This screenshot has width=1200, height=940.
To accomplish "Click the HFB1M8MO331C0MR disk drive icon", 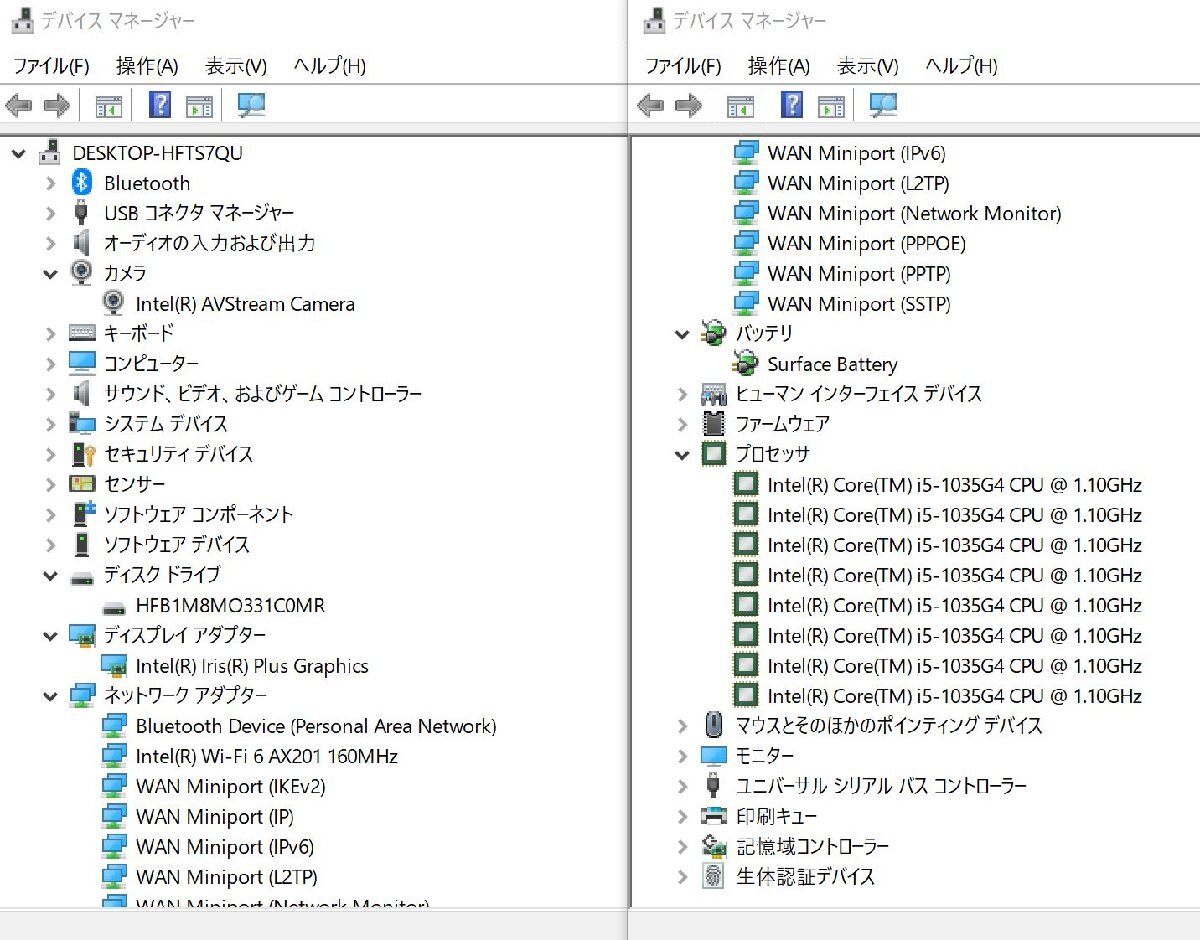I will pyautogui.click(x=114, y=606).
